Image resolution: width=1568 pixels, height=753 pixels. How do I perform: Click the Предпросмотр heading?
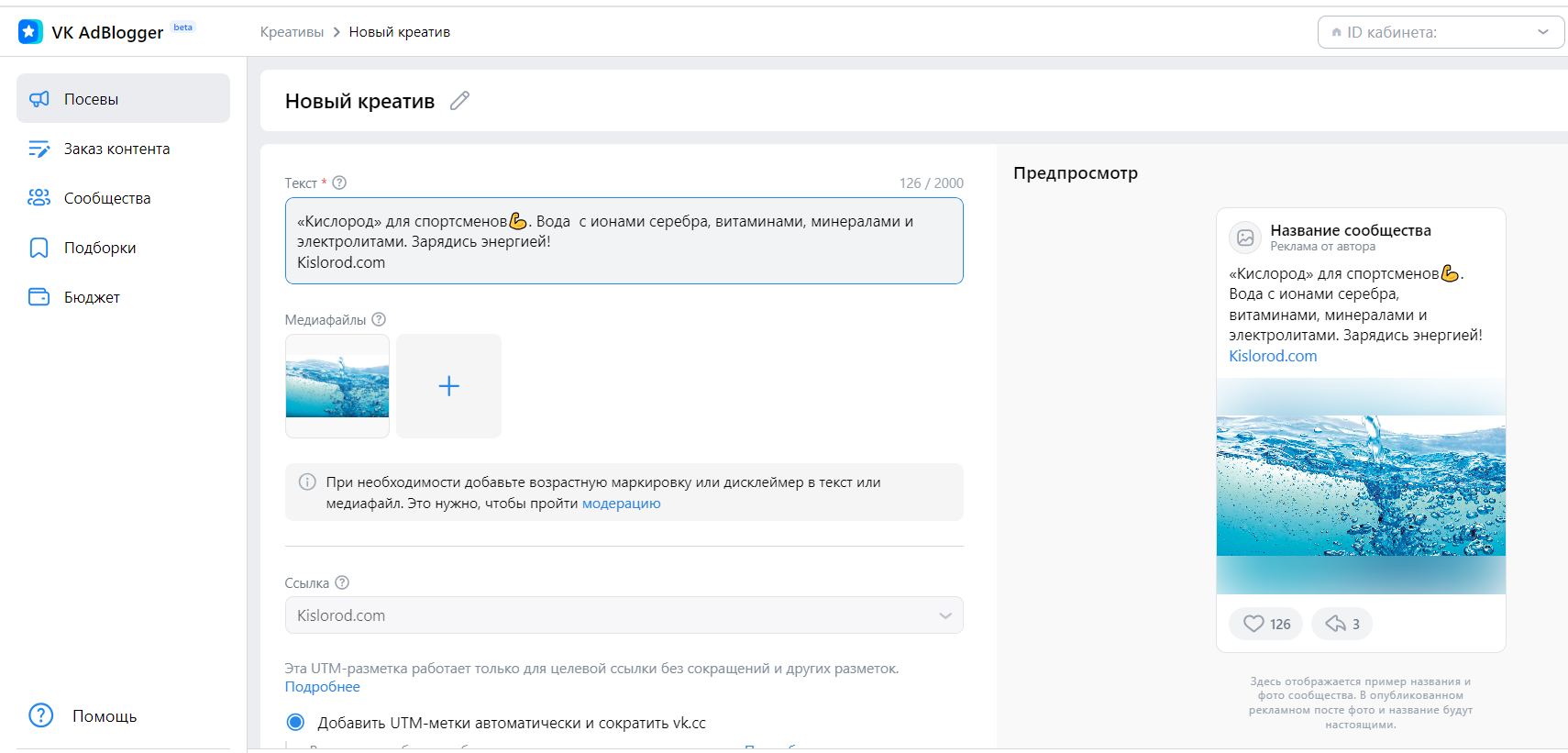(x=1076, y=172)
